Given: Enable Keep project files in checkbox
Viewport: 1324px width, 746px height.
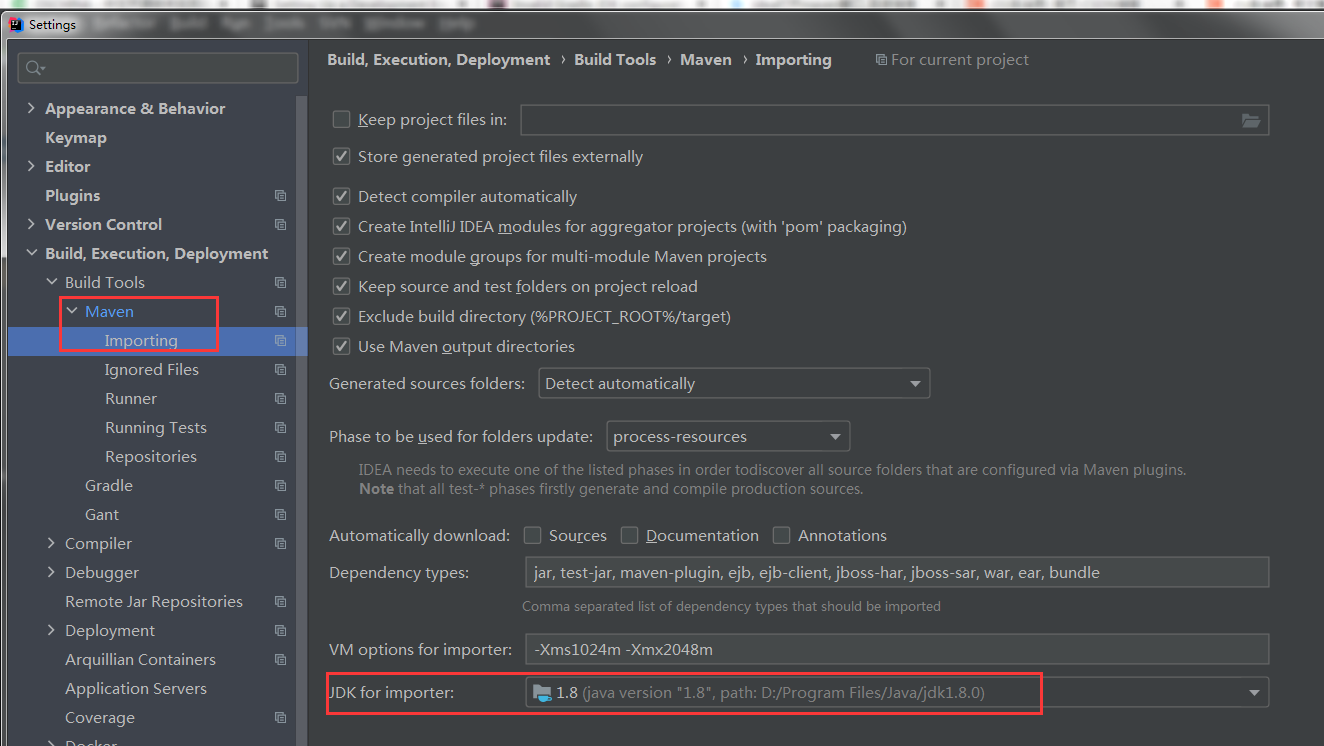Looking at the screenshot, I should (x=342, y=119).
